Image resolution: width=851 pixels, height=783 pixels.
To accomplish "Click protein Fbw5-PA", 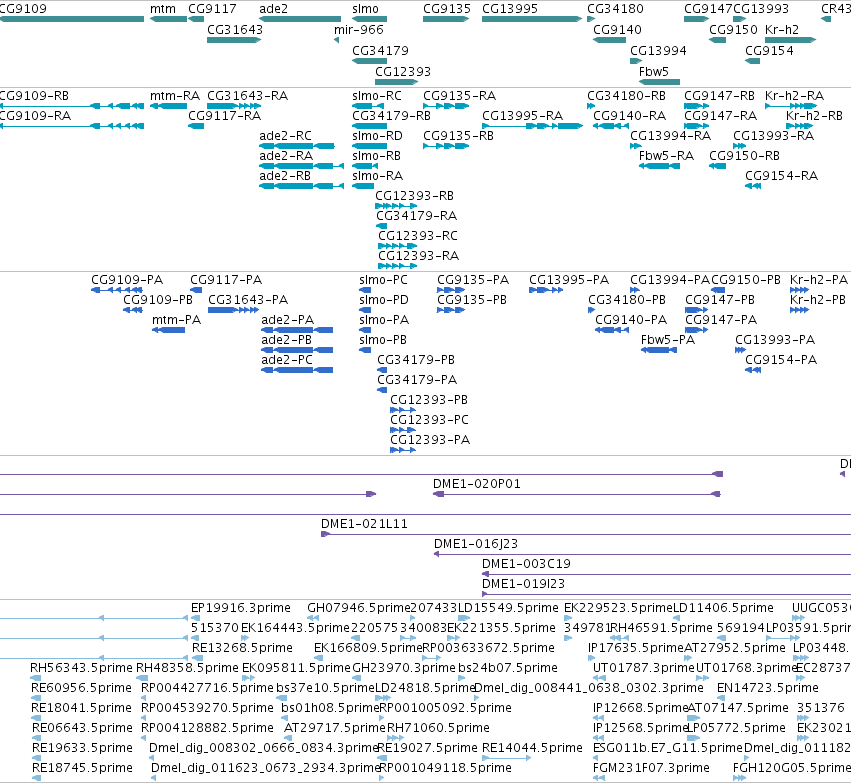I will click(659, 350).
